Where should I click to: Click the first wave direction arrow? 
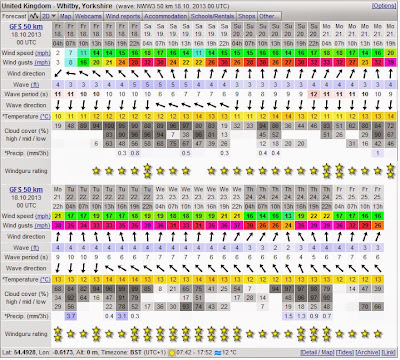(x=58, y=105)
